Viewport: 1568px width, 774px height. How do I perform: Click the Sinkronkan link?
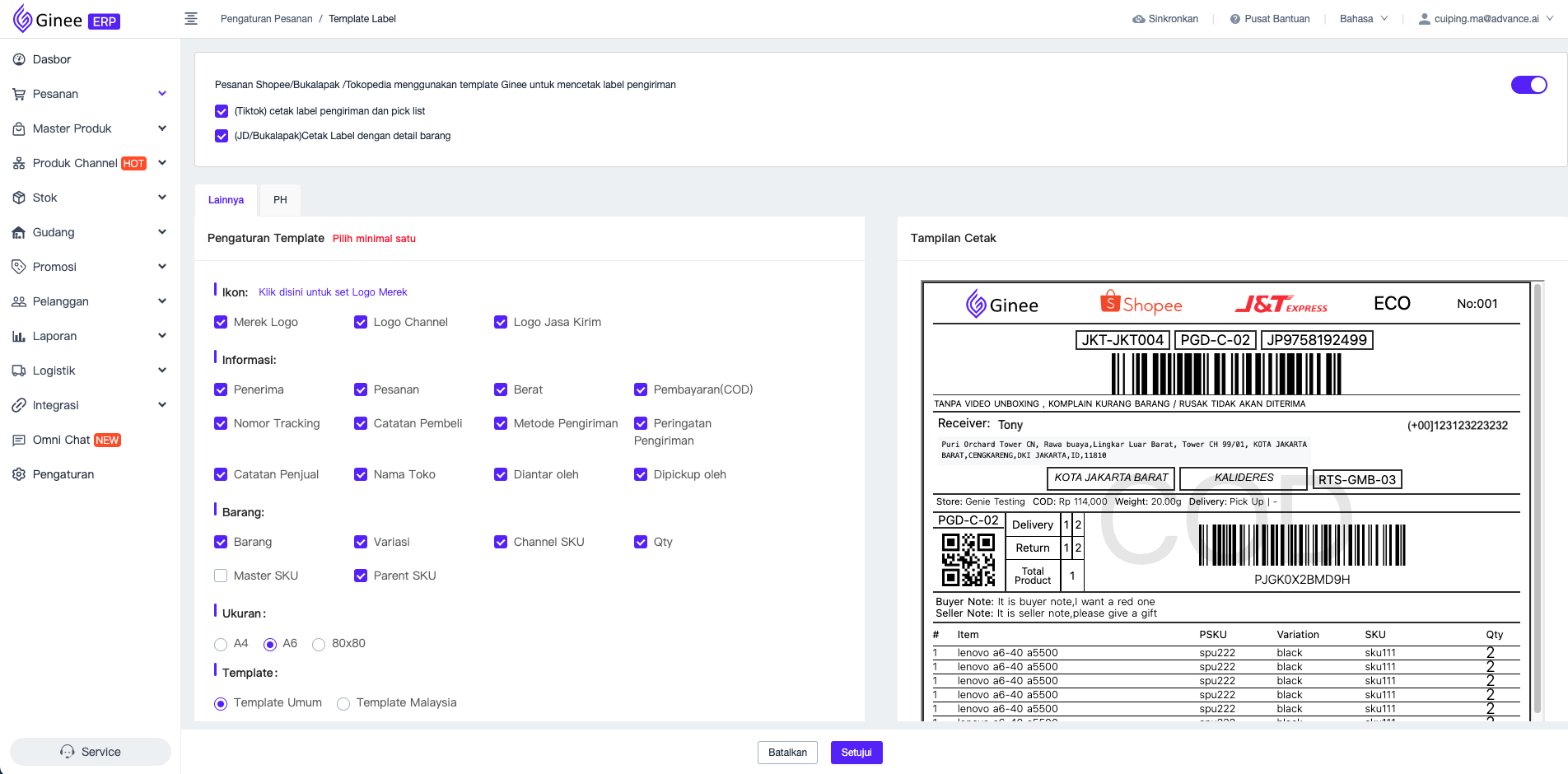[1165, 19]
